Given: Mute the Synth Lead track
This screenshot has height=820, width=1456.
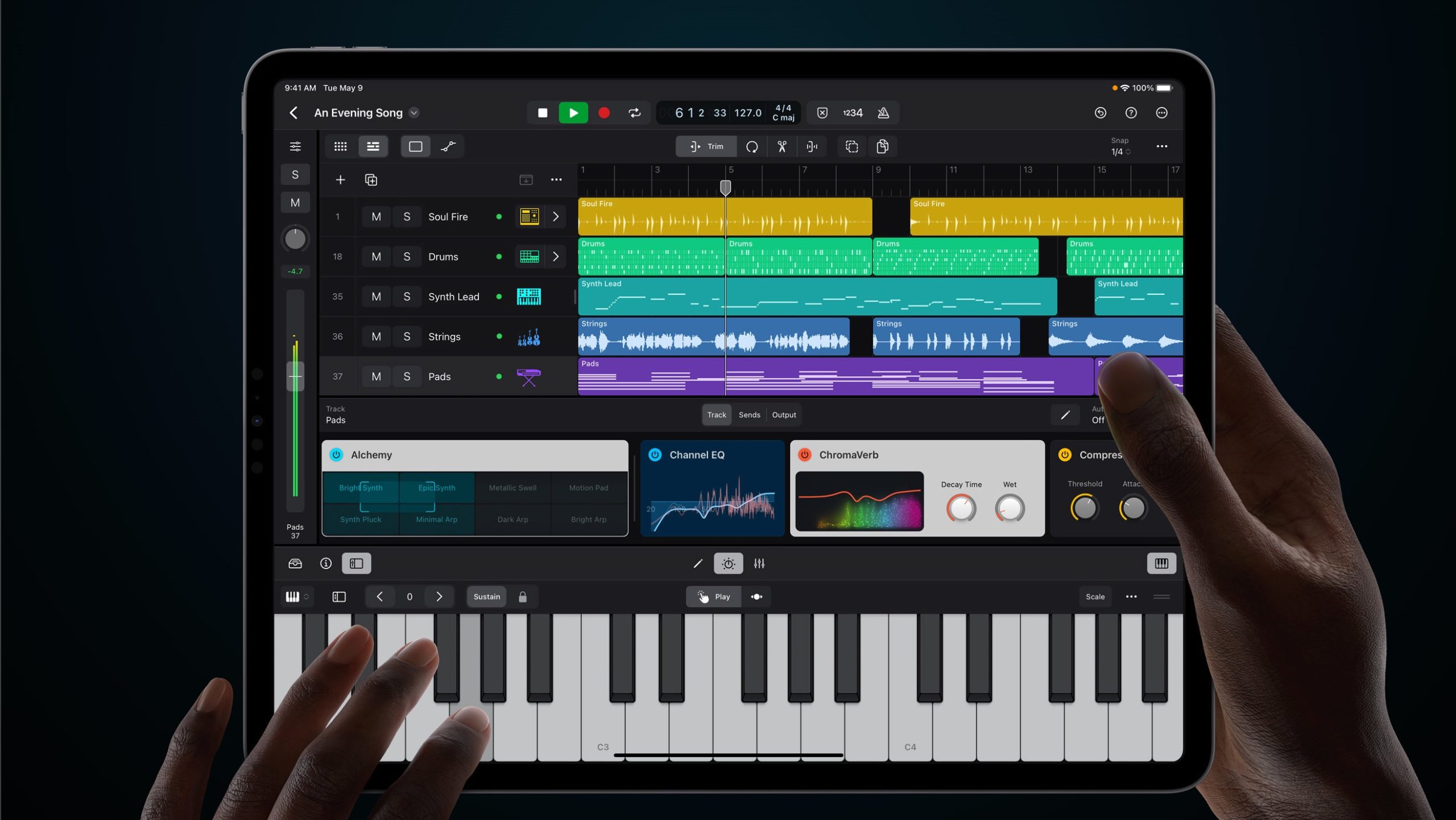Looking at the screenshot, I should pyautogui.click(x=376, y=296).
